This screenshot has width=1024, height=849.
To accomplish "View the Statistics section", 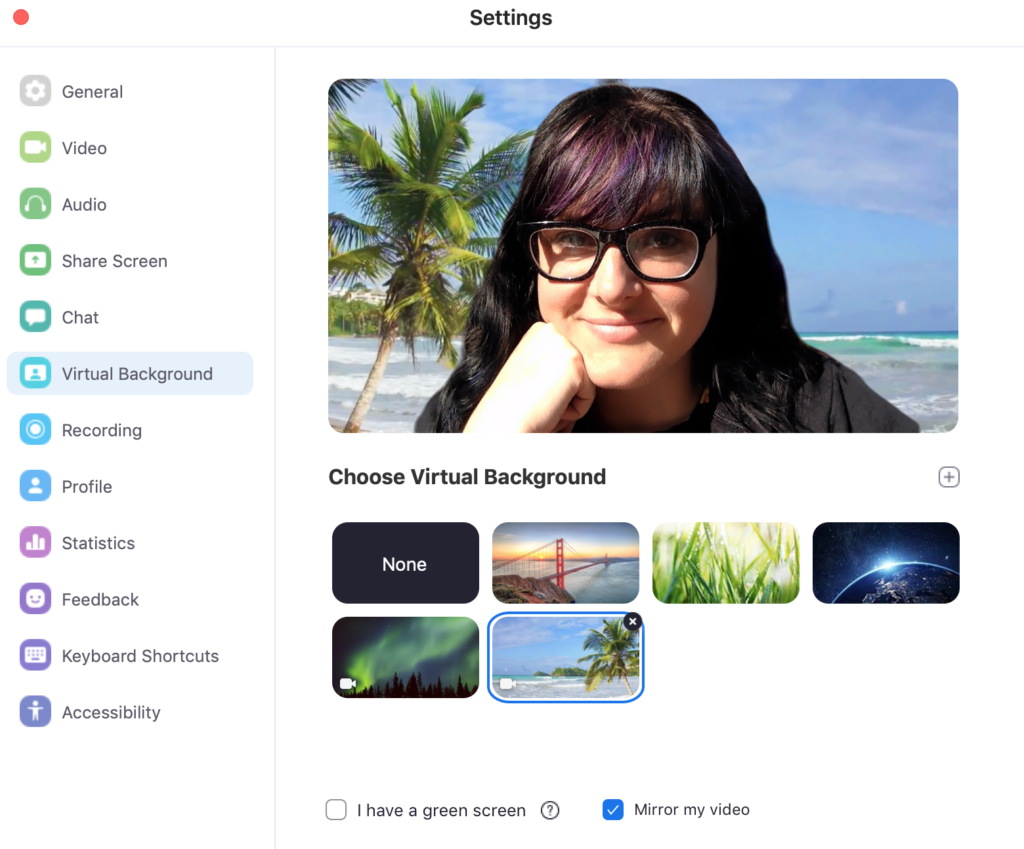I will pos(99,542).
